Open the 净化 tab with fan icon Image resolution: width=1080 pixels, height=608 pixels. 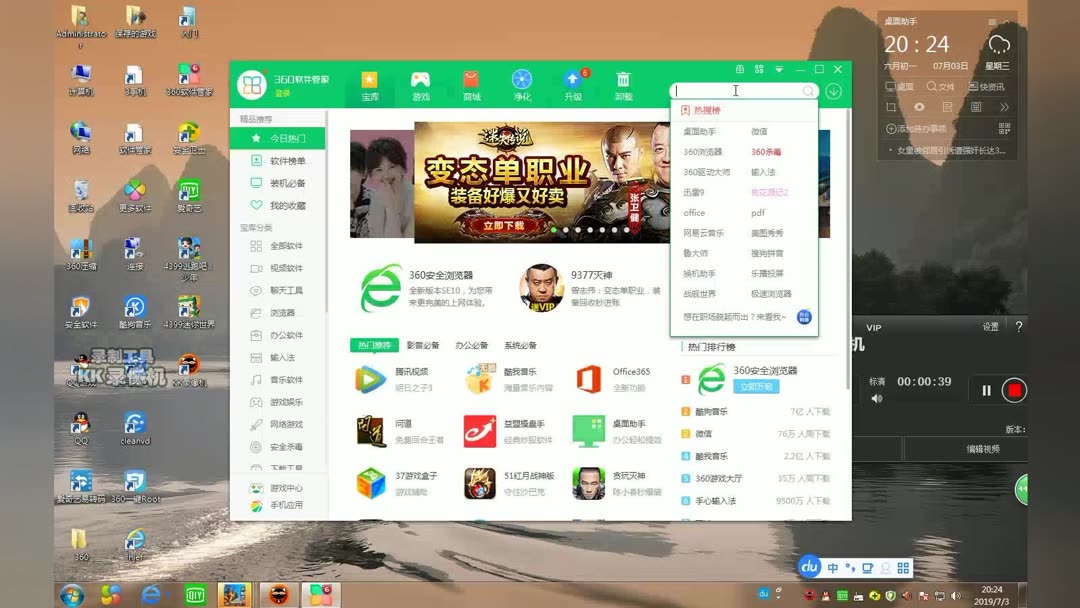522,86
